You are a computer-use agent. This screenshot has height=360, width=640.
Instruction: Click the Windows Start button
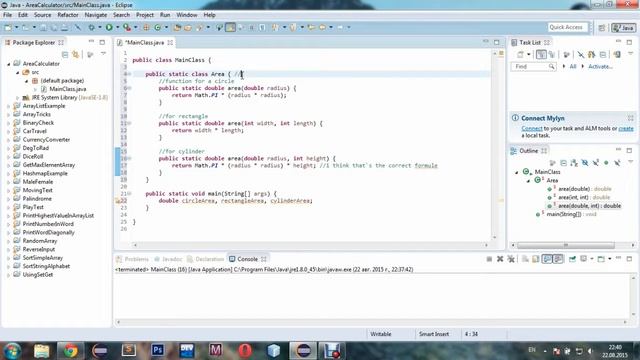[12, 351]
